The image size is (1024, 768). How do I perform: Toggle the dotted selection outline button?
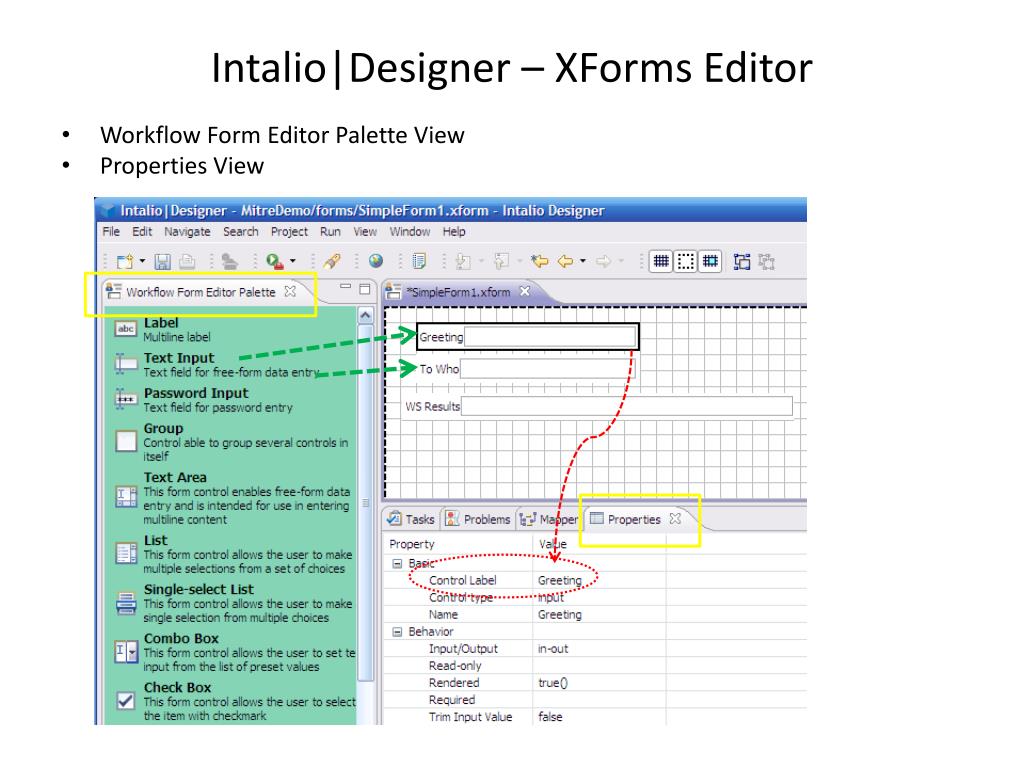pyautogui.click(x=686, y=262)
